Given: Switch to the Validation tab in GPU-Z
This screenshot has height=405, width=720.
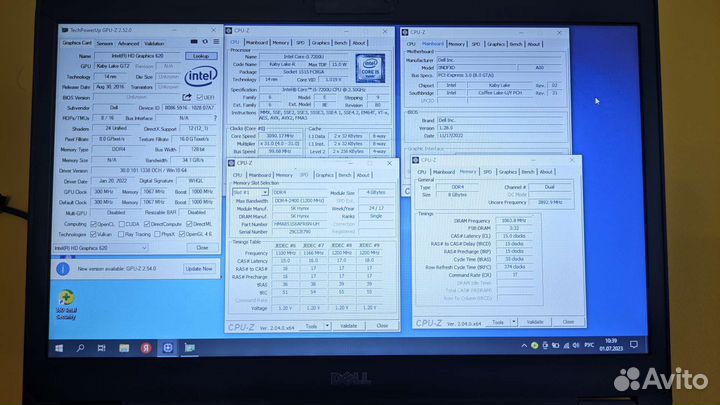Looking at the screenshot, I should point(154,43).
